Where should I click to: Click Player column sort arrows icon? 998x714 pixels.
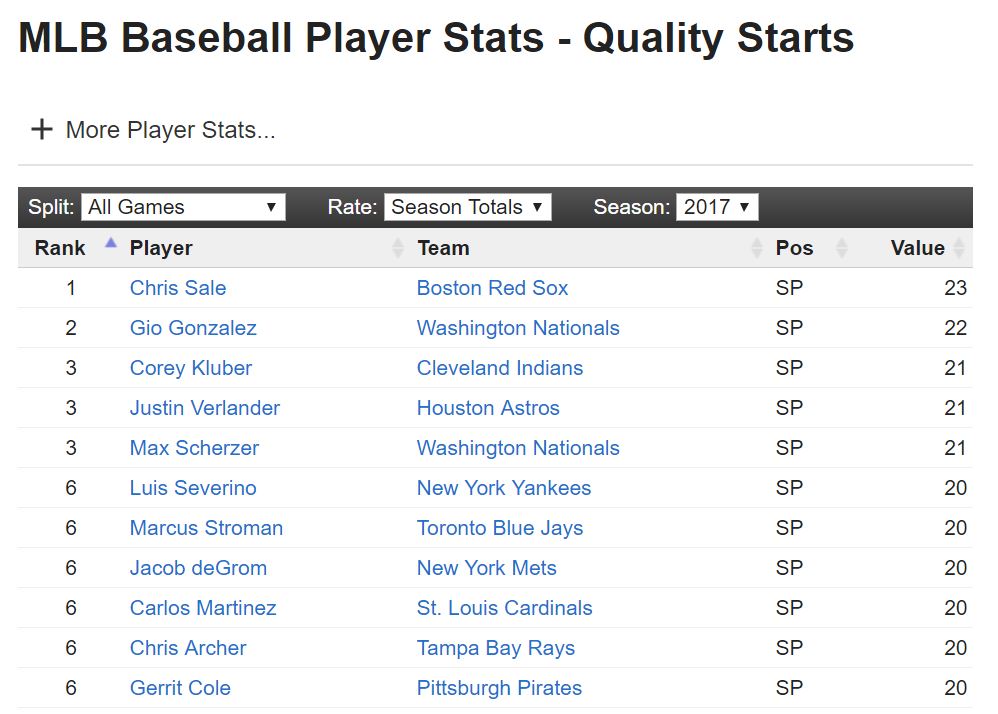[398, 248]
